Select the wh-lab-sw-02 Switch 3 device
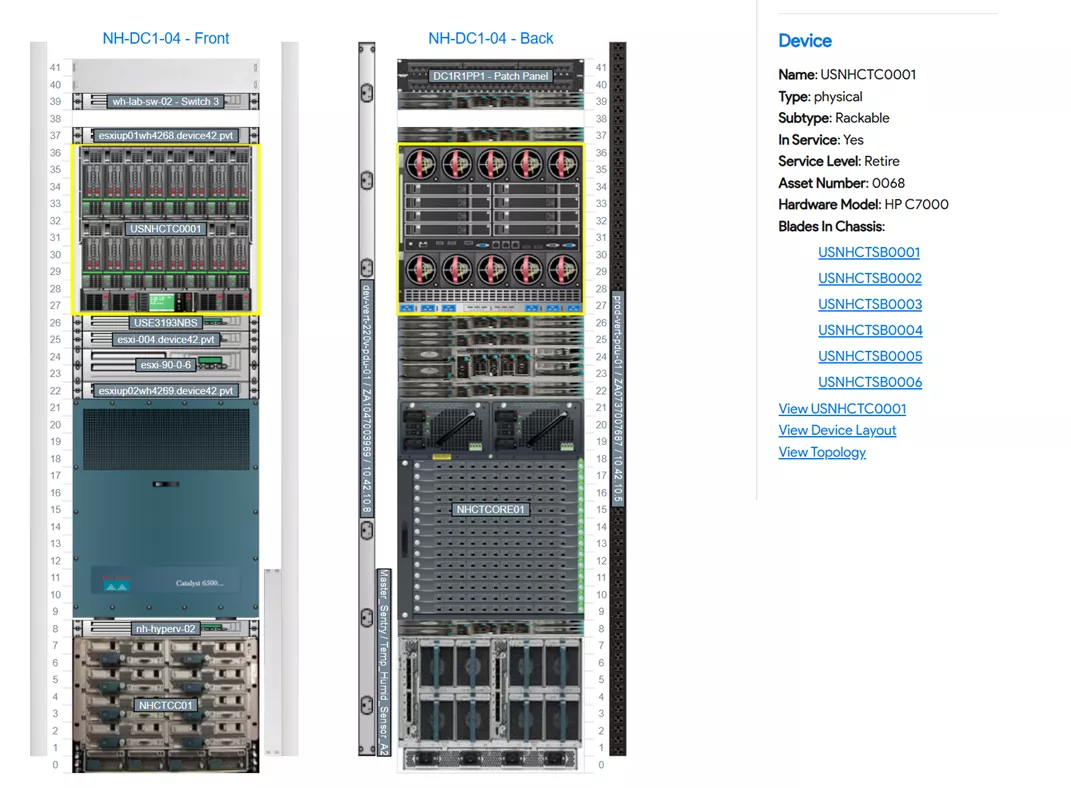 (x=165, y=102)
